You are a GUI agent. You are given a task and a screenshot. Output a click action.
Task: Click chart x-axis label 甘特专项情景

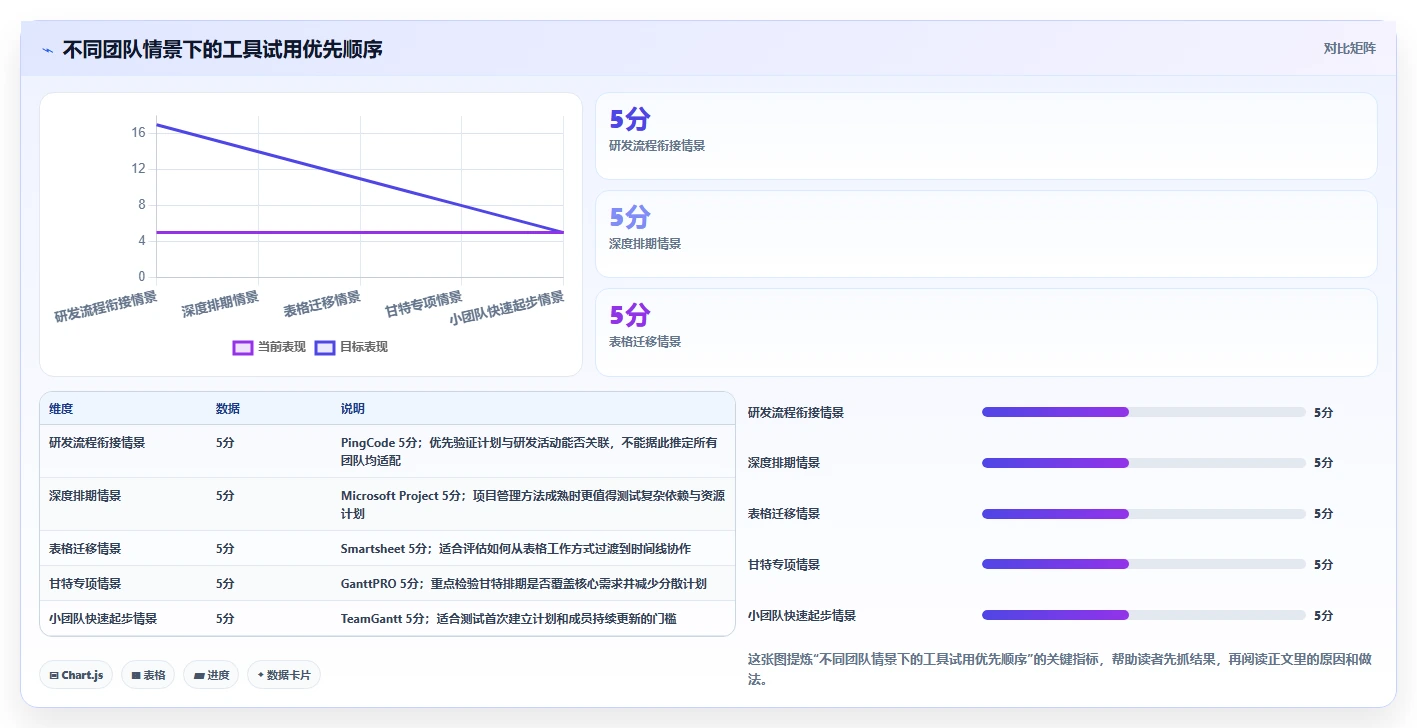click(x=424, y=304)
